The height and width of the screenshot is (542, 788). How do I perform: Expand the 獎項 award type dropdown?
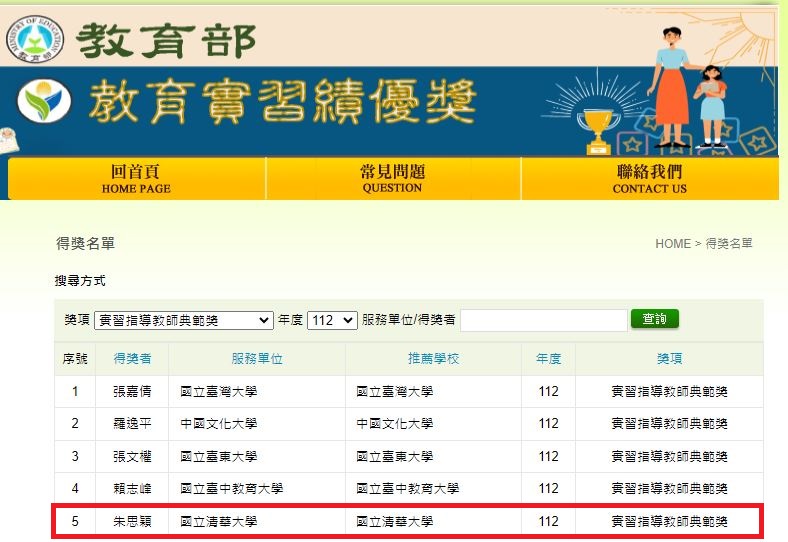[184, 320]
